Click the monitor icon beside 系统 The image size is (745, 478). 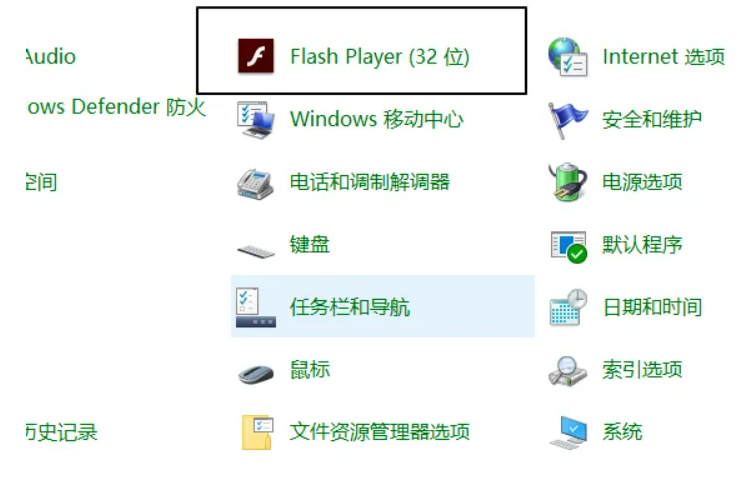point(569,432)
